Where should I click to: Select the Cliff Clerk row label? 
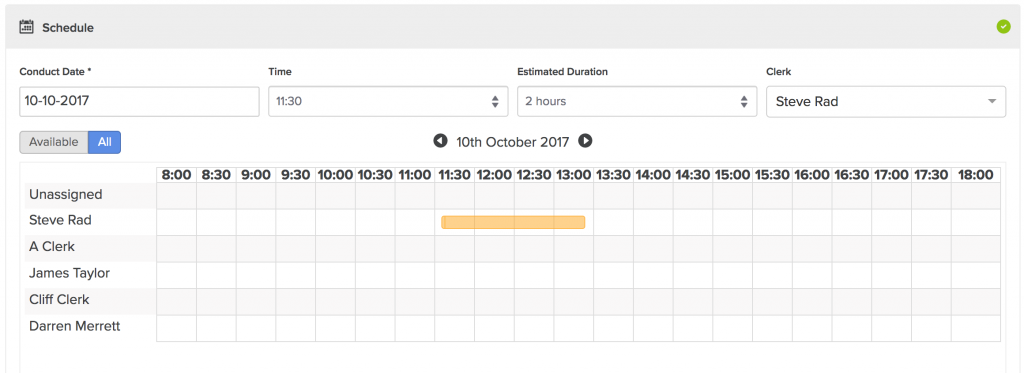click(59, 300)
